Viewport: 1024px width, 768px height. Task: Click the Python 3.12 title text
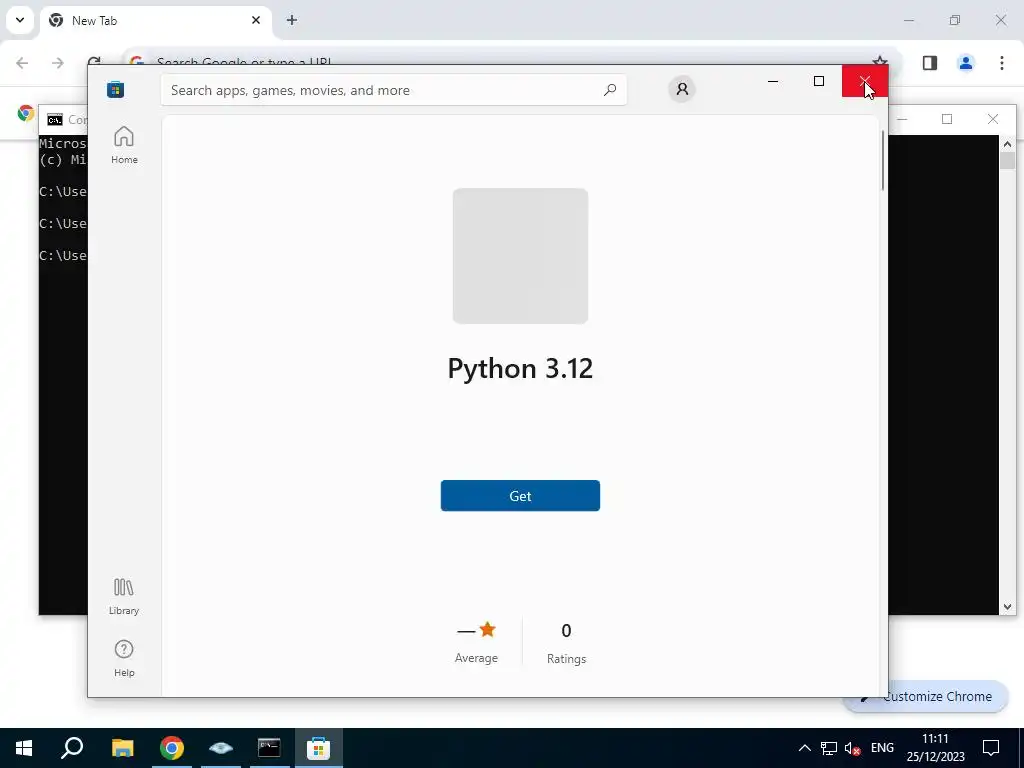tap(520, 368)
